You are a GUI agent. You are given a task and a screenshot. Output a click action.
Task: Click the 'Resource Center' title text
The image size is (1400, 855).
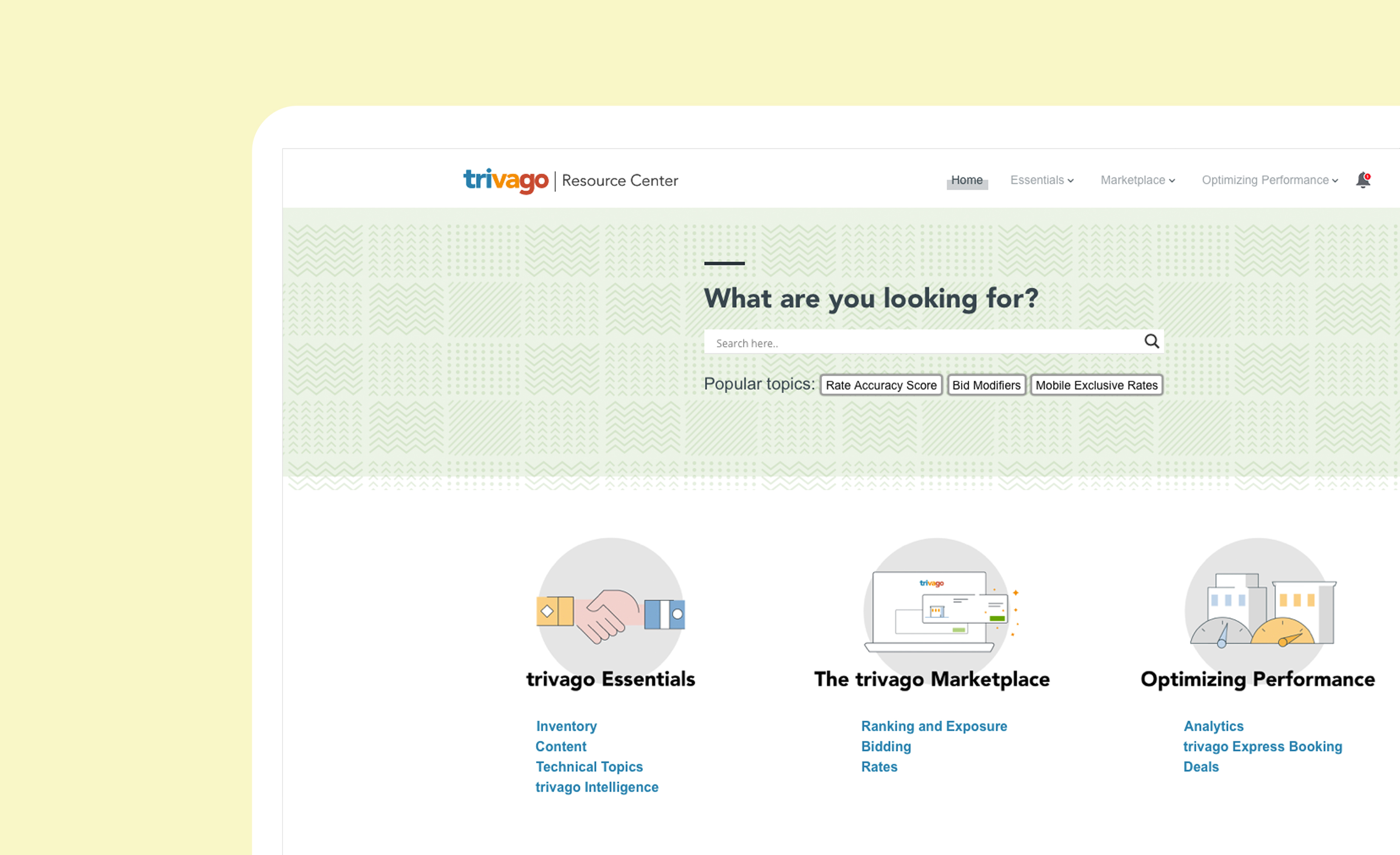(620, 181)
